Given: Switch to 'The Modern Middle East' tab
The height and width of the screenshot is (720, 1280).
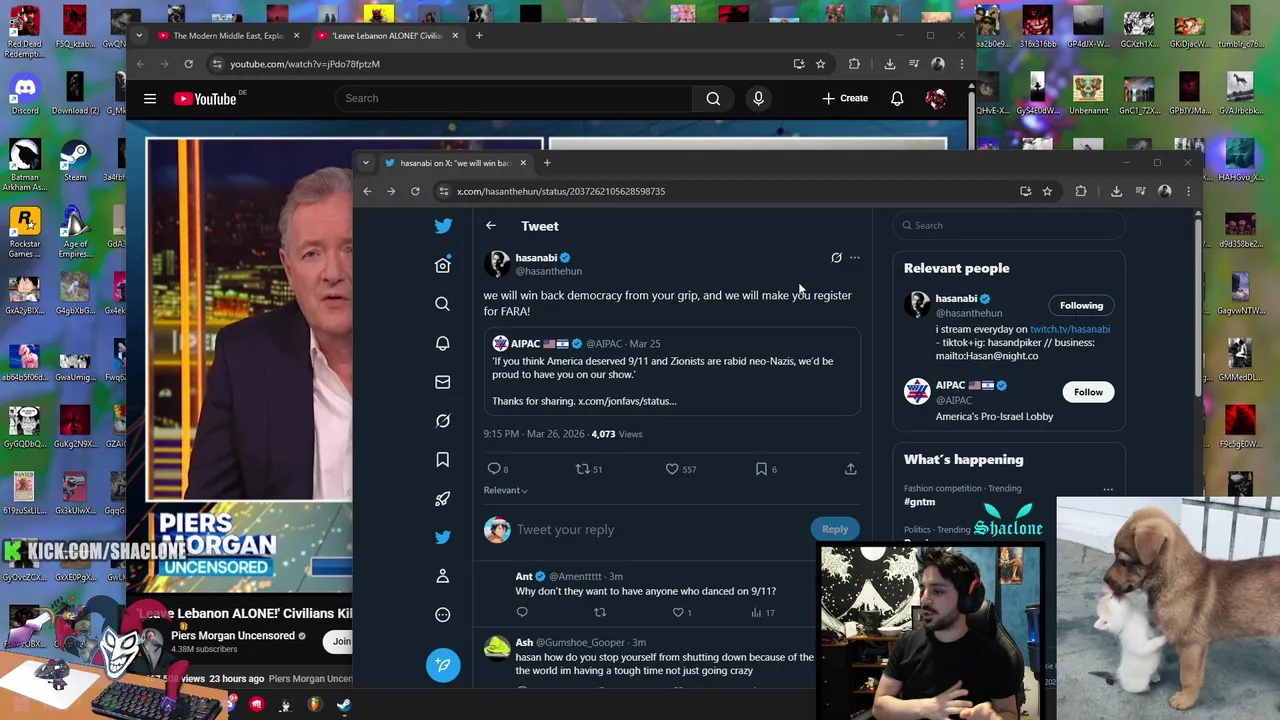Looking at the screenshot, I should pos(227,36).
